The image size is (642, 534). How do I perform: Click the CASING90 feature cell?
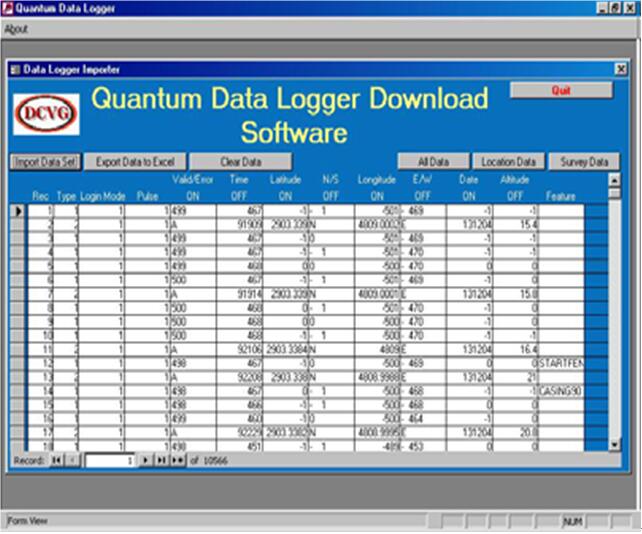[x=561, y=391]
